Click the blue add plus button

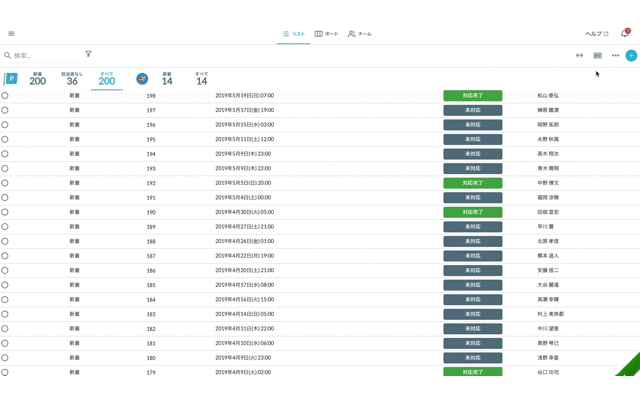point(631,55)
